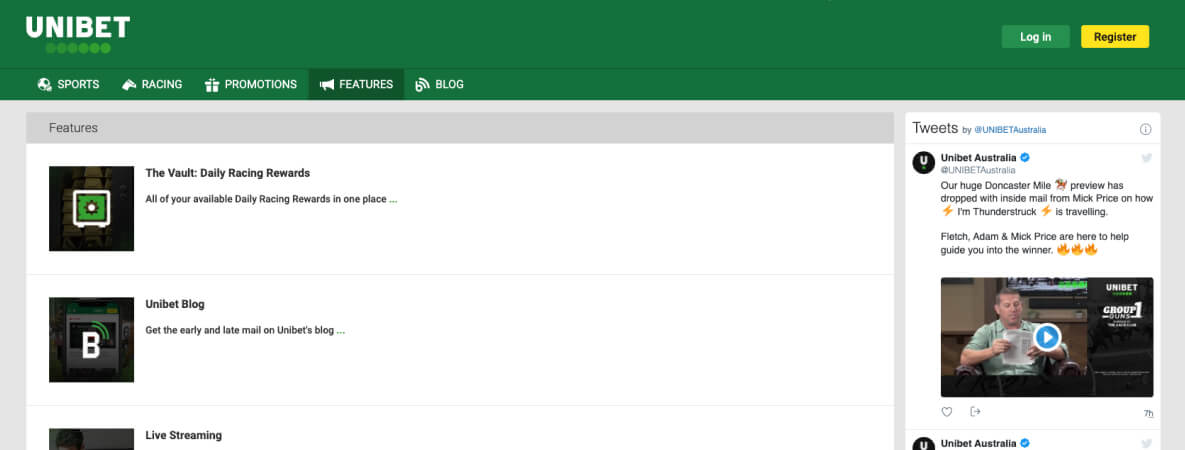The image size is (1185, 450).
Task: Click the Racing horse icon
Action: click(x=129, y=85)
